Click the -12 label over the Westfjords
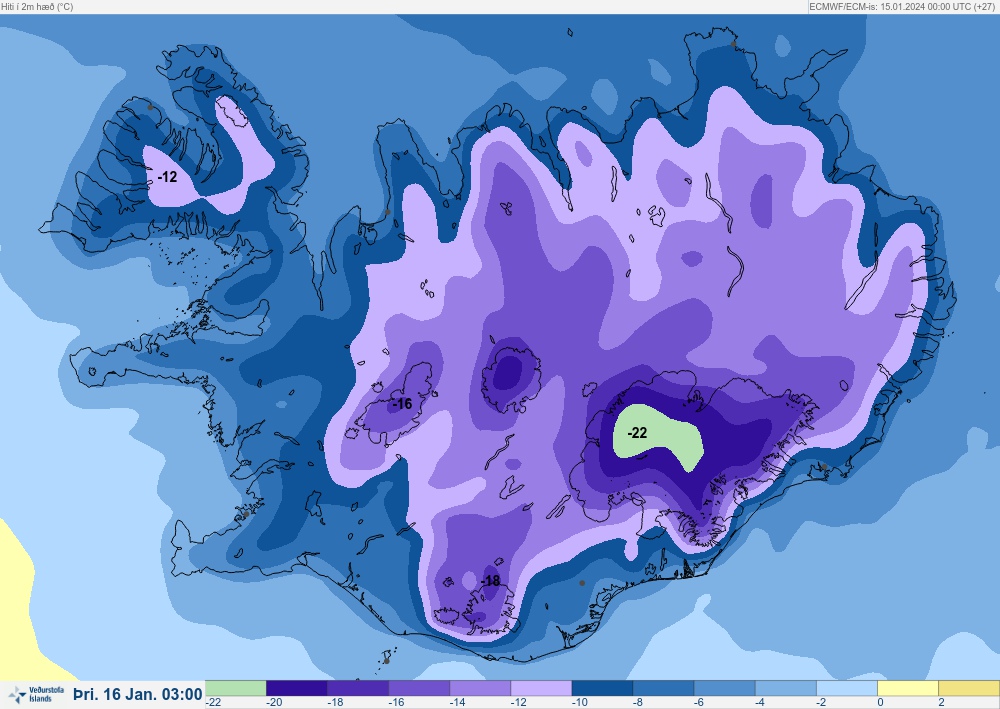 (x=167, y=177)
